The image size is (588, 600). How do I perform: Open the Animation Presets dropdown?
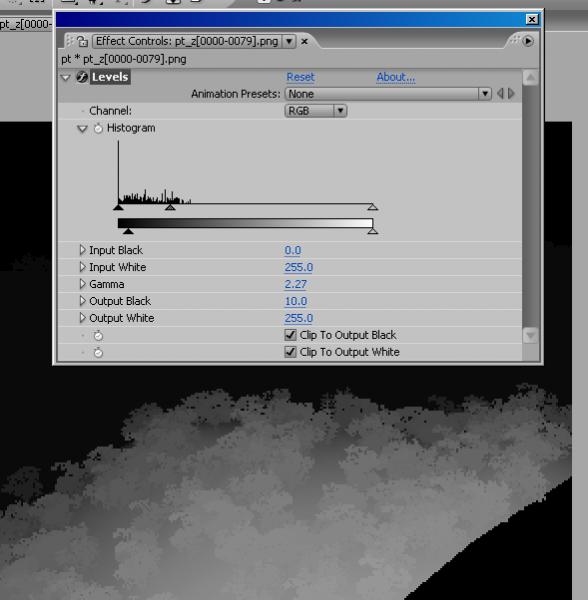pyautogui.click(x=388, y=94)
